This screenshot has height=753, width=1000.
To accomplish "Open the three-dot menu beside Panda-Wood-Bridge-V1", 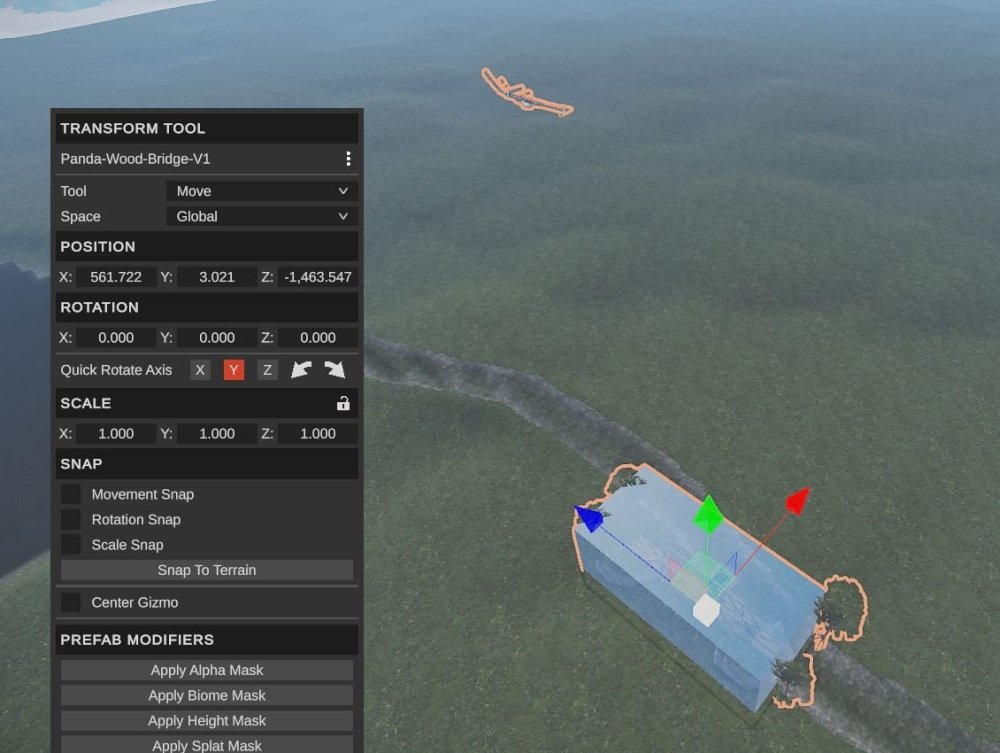I will tap(347, 159).
